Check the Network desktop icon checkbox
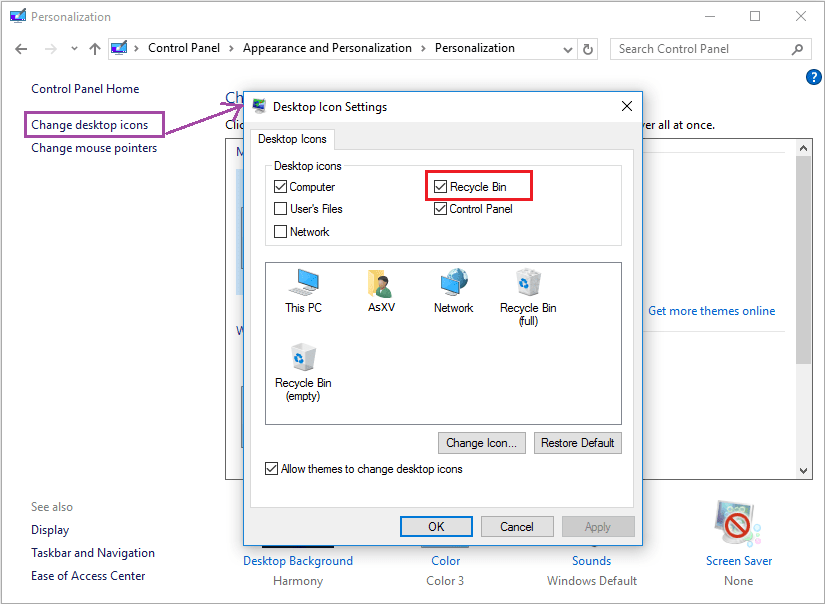The image size is (825, 604). tap(281, 232)
